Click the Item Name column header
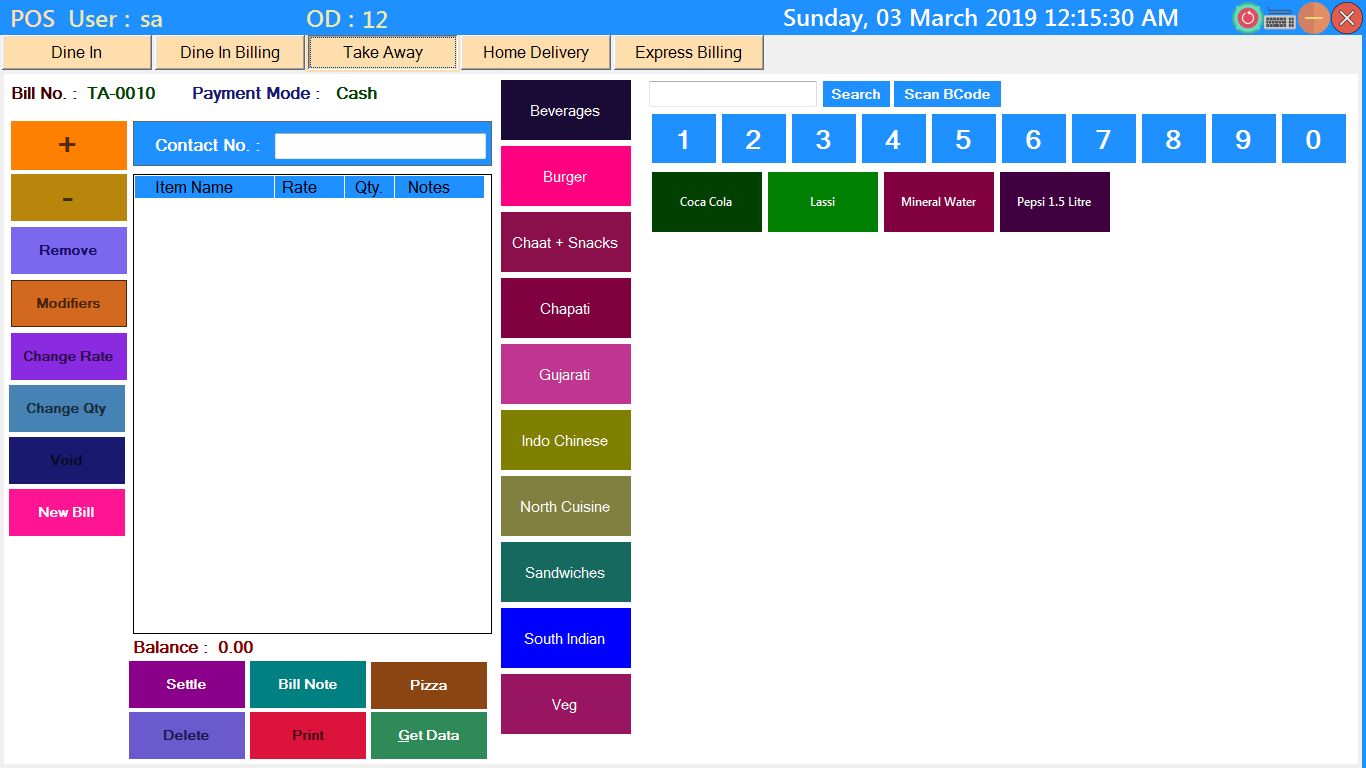The image size is (1366, 768). click(x=205, y=187)
